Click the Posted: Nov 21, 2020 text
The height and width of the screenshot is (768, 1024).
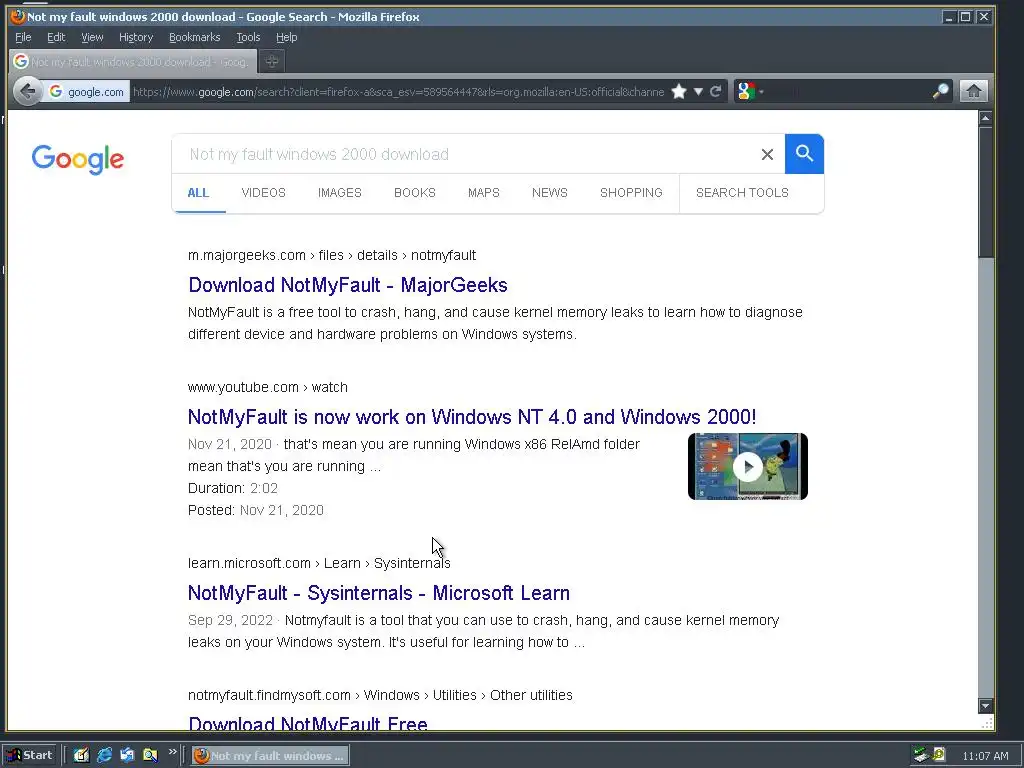tap(256, 511)
